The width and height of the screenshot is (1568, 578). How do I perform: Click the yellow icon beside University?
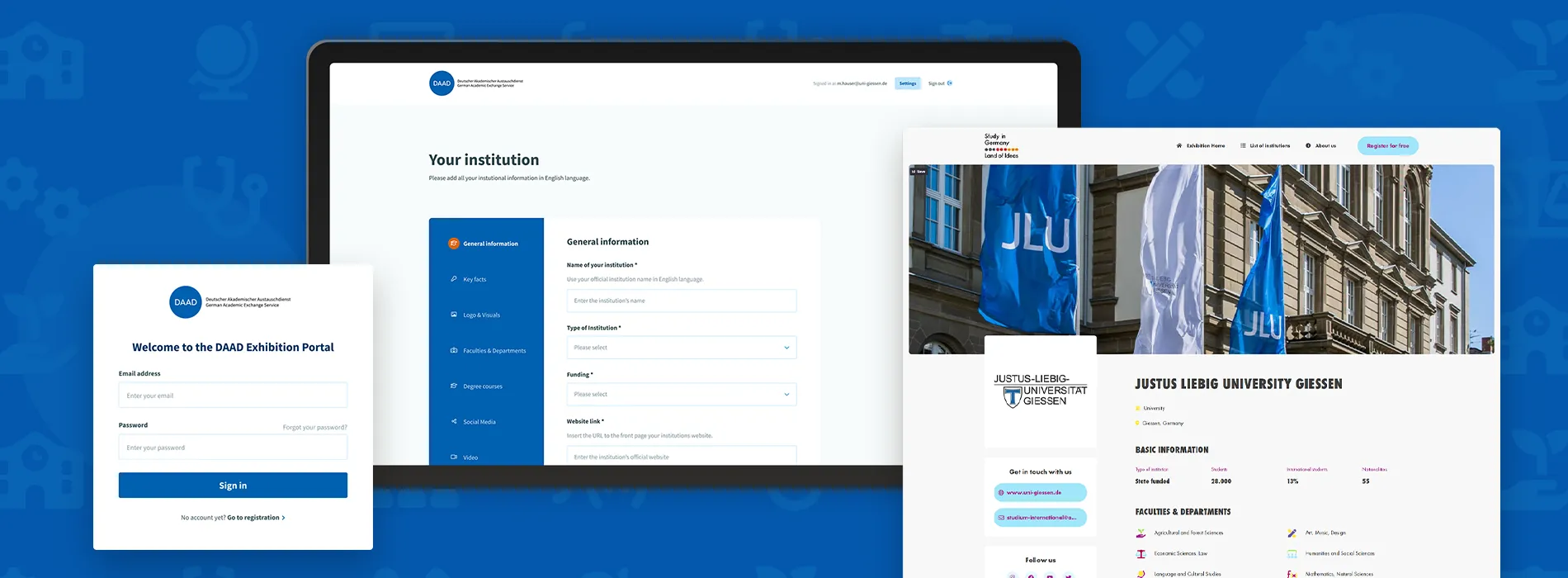tap(1138, 408)
